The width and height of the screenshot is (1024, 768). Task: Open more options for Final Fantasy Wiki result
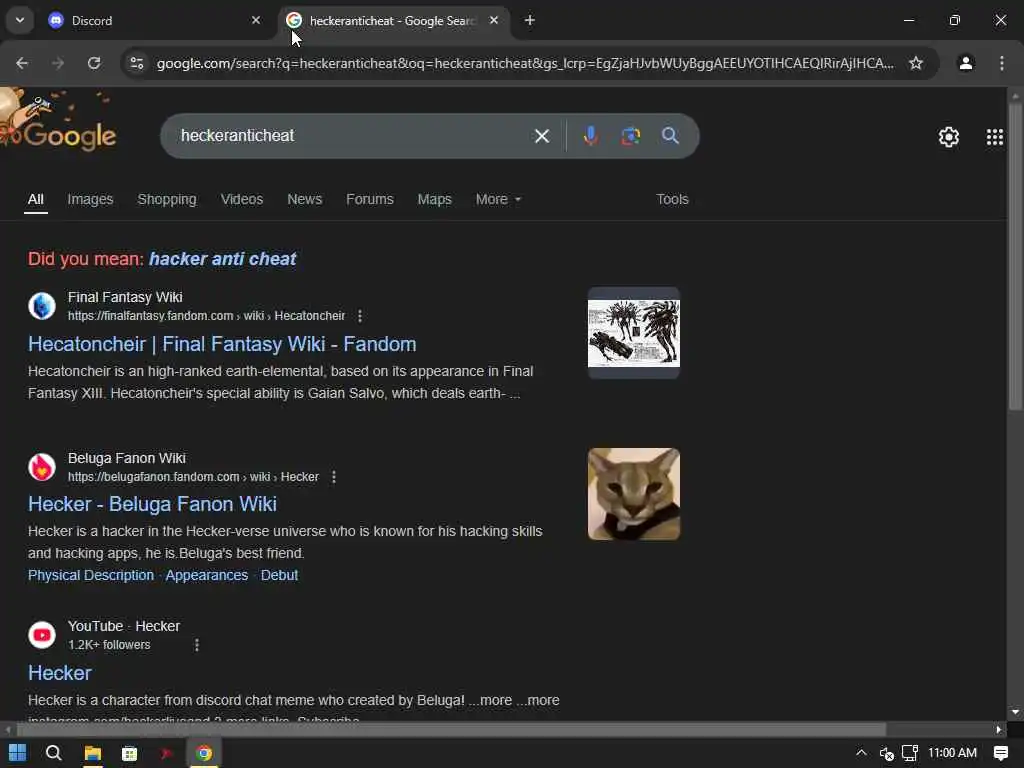(360, 316)
